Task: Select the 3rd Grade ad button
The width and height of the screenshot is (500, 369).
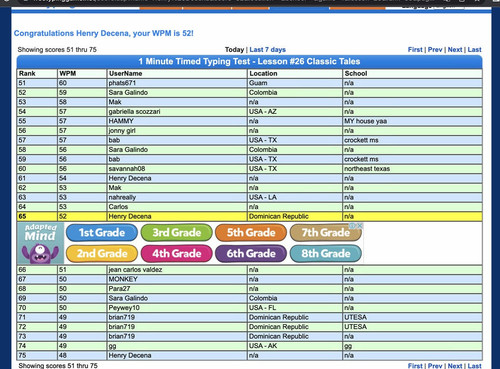Action: point(176,233)
